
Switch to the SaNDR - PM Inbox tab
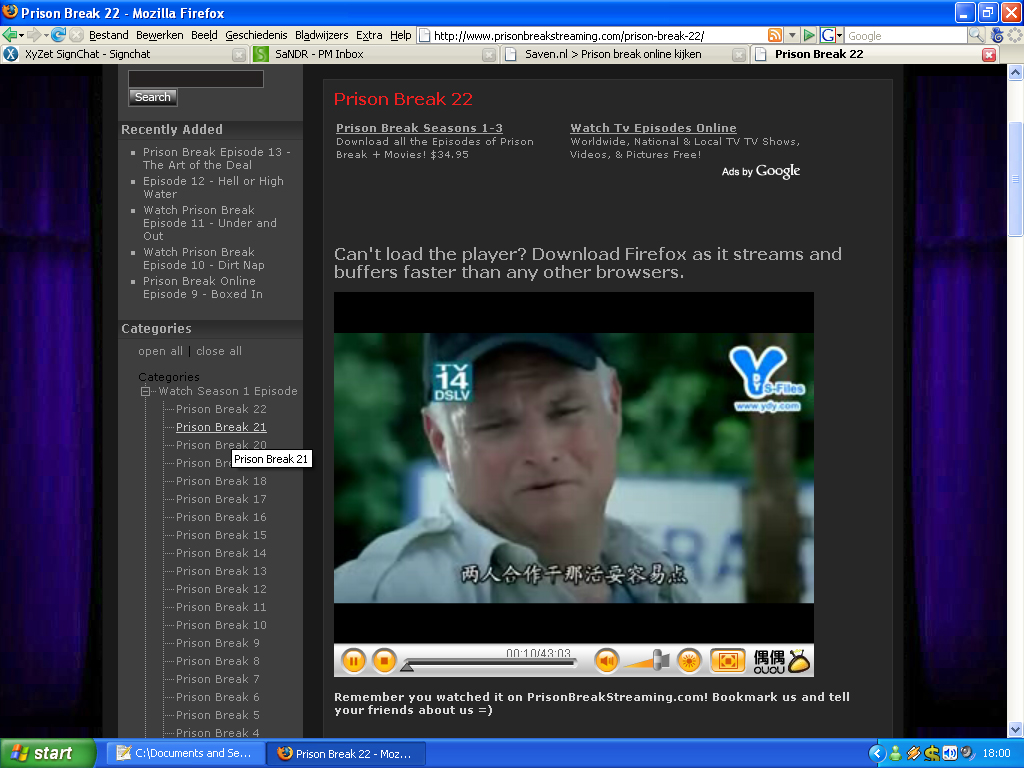(x=374, y=54)
